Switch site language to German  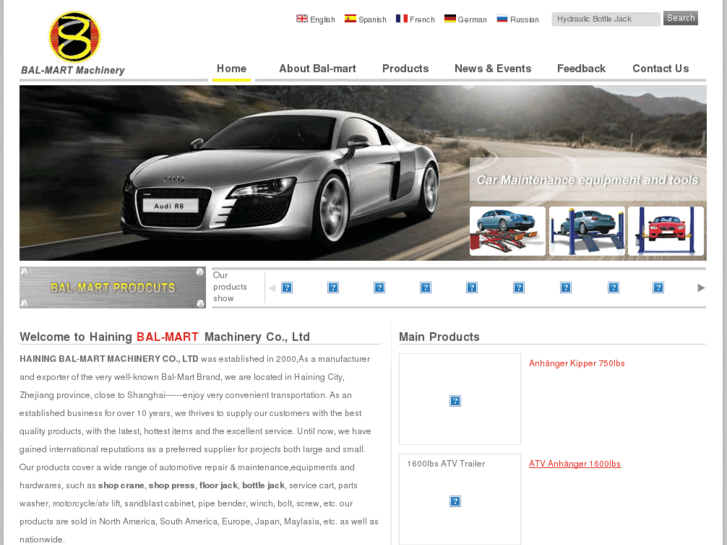point(472,19)
